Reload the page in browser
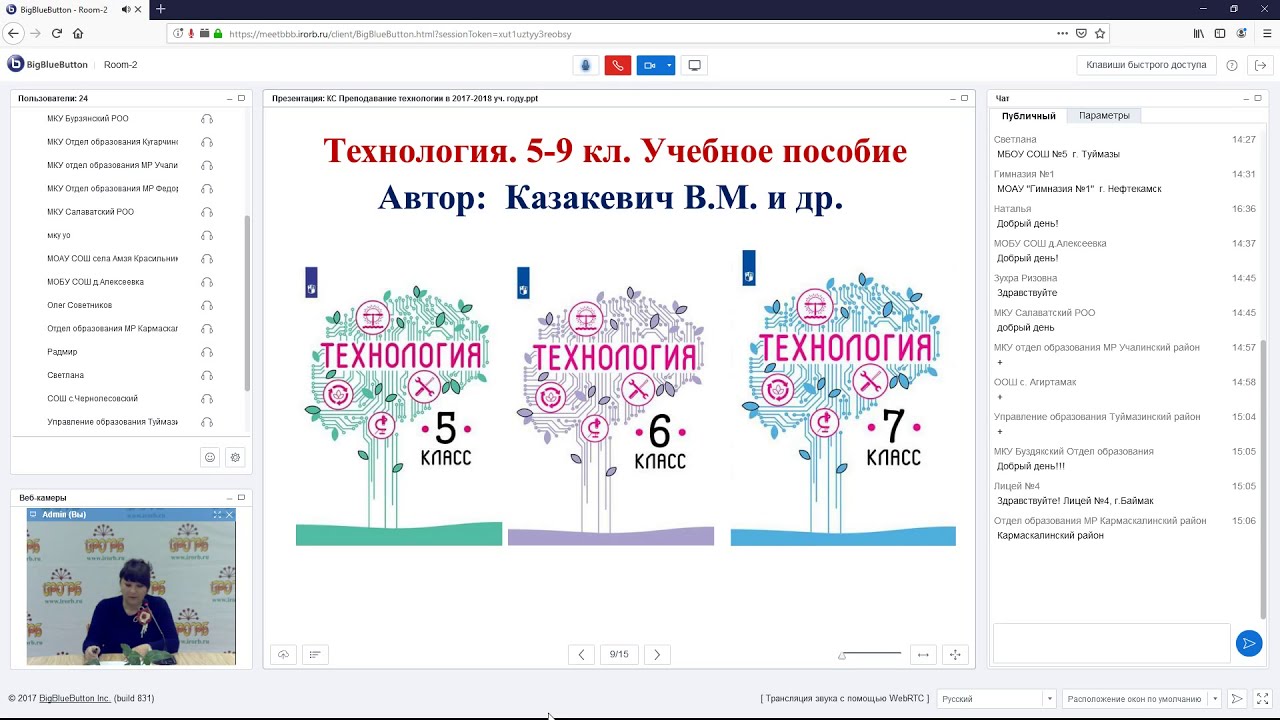Viewport: 1280px width, 720px height. (57, 33)
